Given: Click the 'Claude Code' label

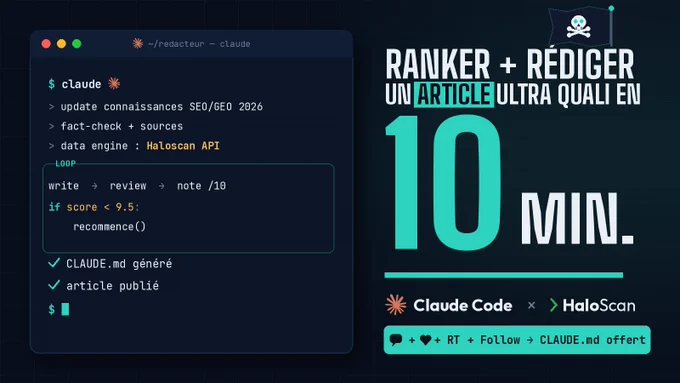Looking at the screenshot, I should [x=463, y=305].
